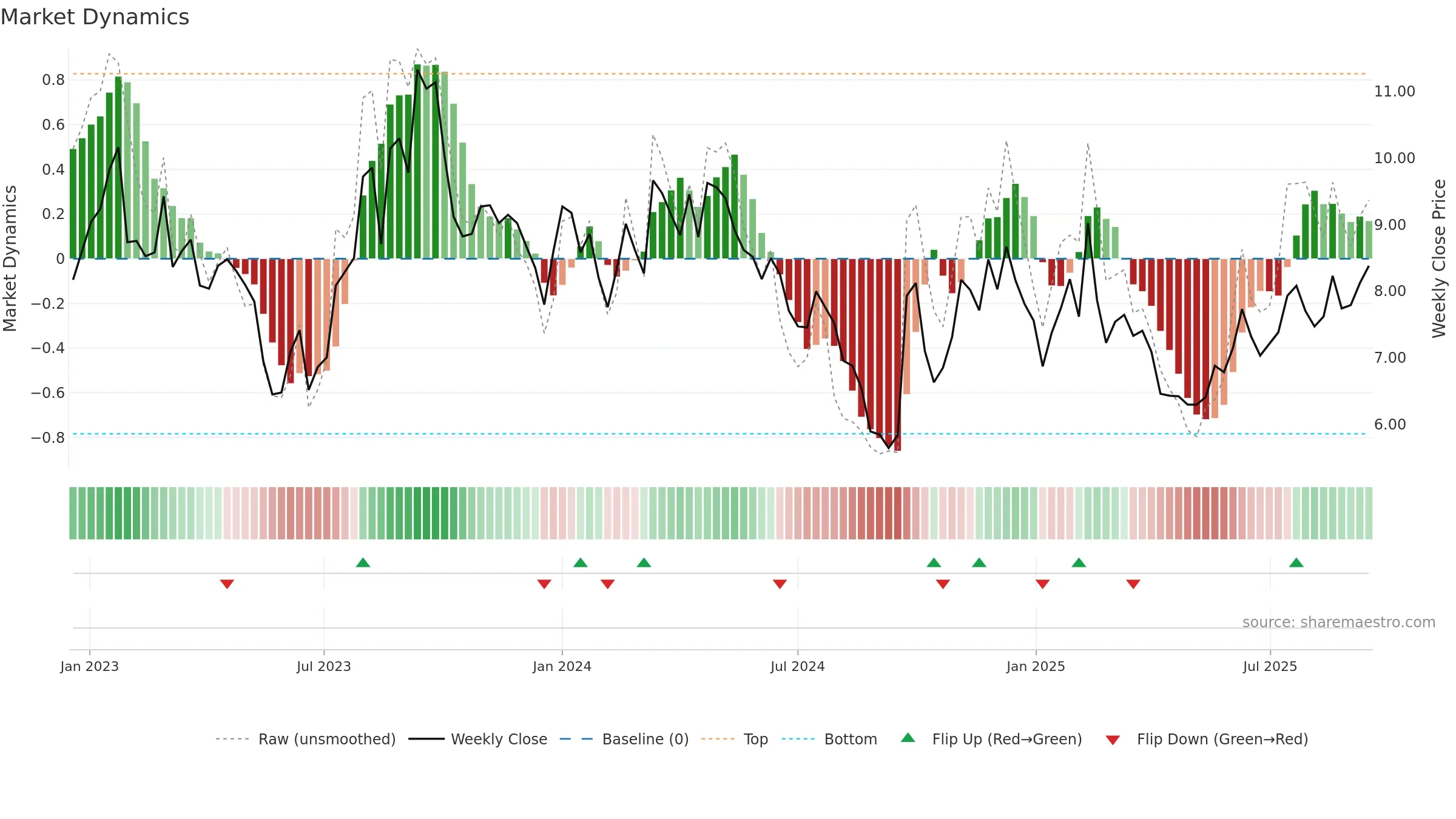Click the 'Jul 2025' x-axis label
The height and width of the screenshot is (819, 1456).
point(1270,666)
